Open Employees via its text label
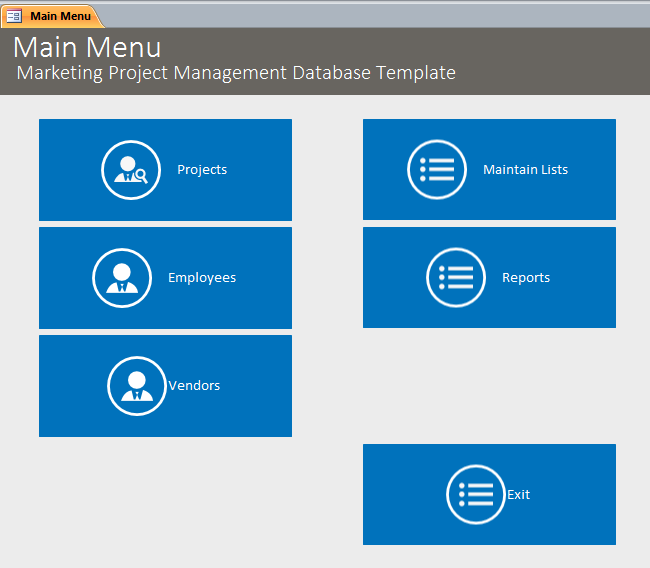Image resolution: width=650 pixels, height=568 pixels. (x=202, y=278)
